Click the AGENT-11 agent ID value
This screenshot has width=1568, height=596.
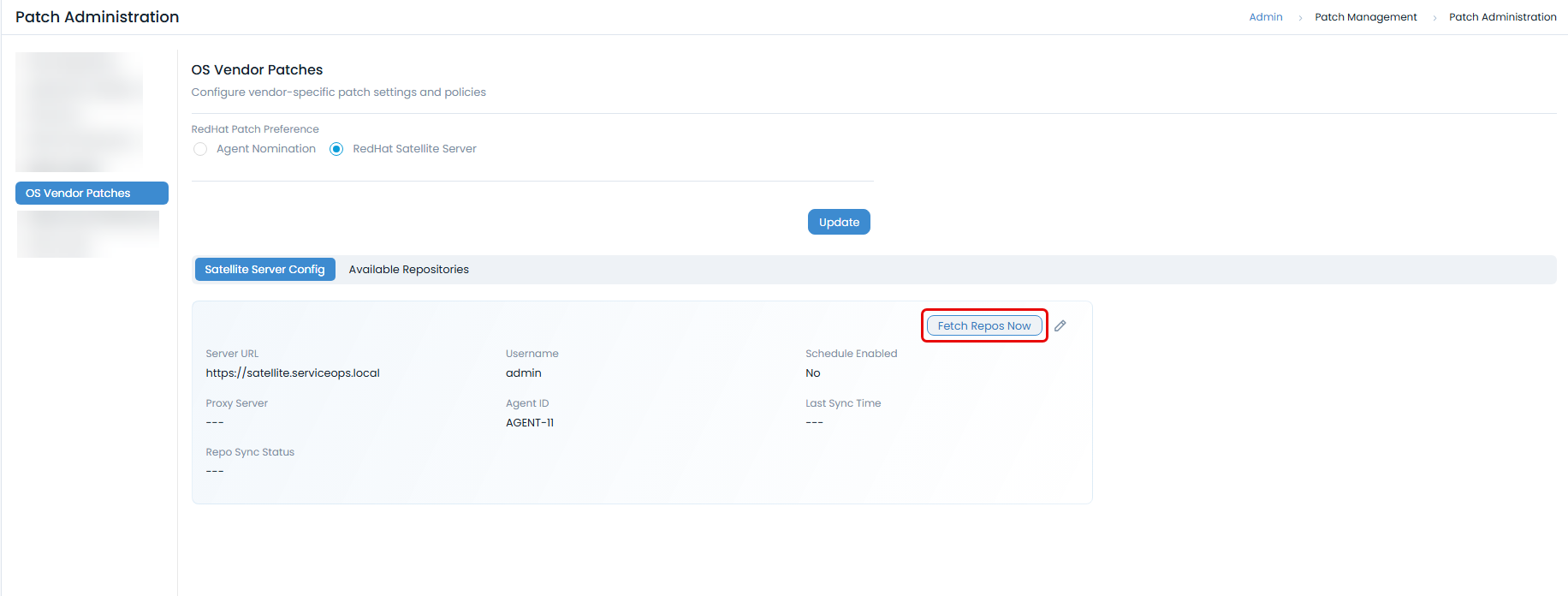[x=529, y=422]
